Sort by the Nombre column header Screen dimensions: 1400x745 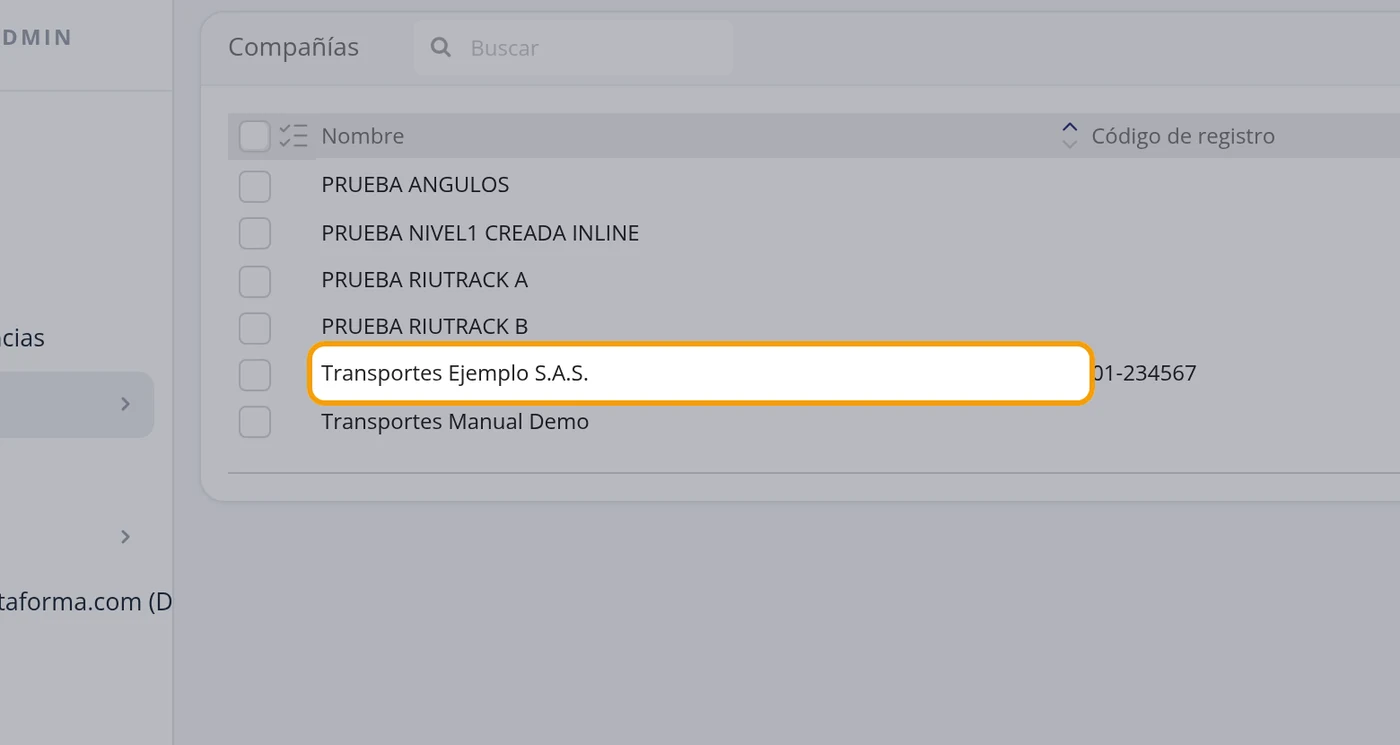(x=363, y=136)
